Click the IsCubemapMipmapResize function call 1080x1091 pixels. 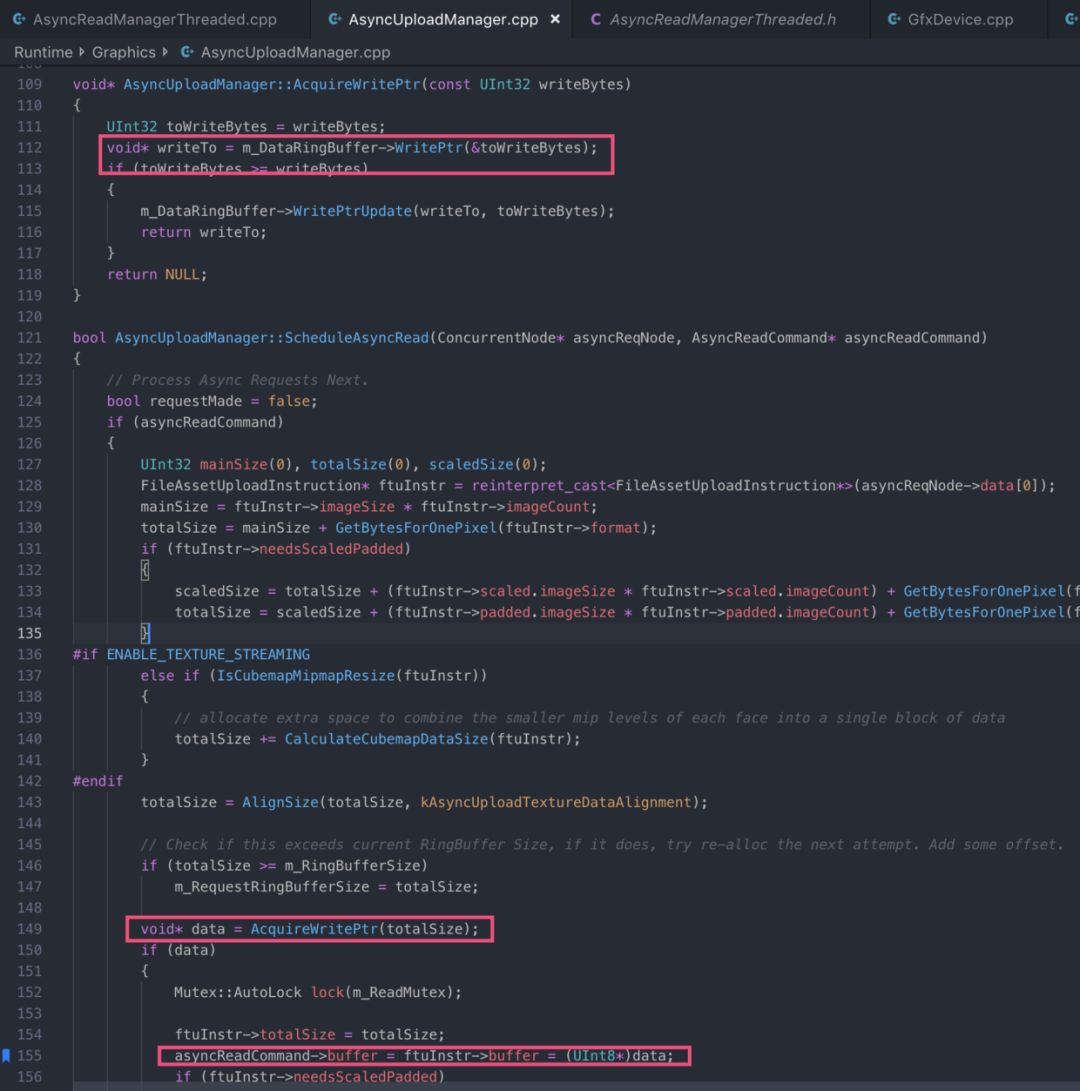point(305,676)
